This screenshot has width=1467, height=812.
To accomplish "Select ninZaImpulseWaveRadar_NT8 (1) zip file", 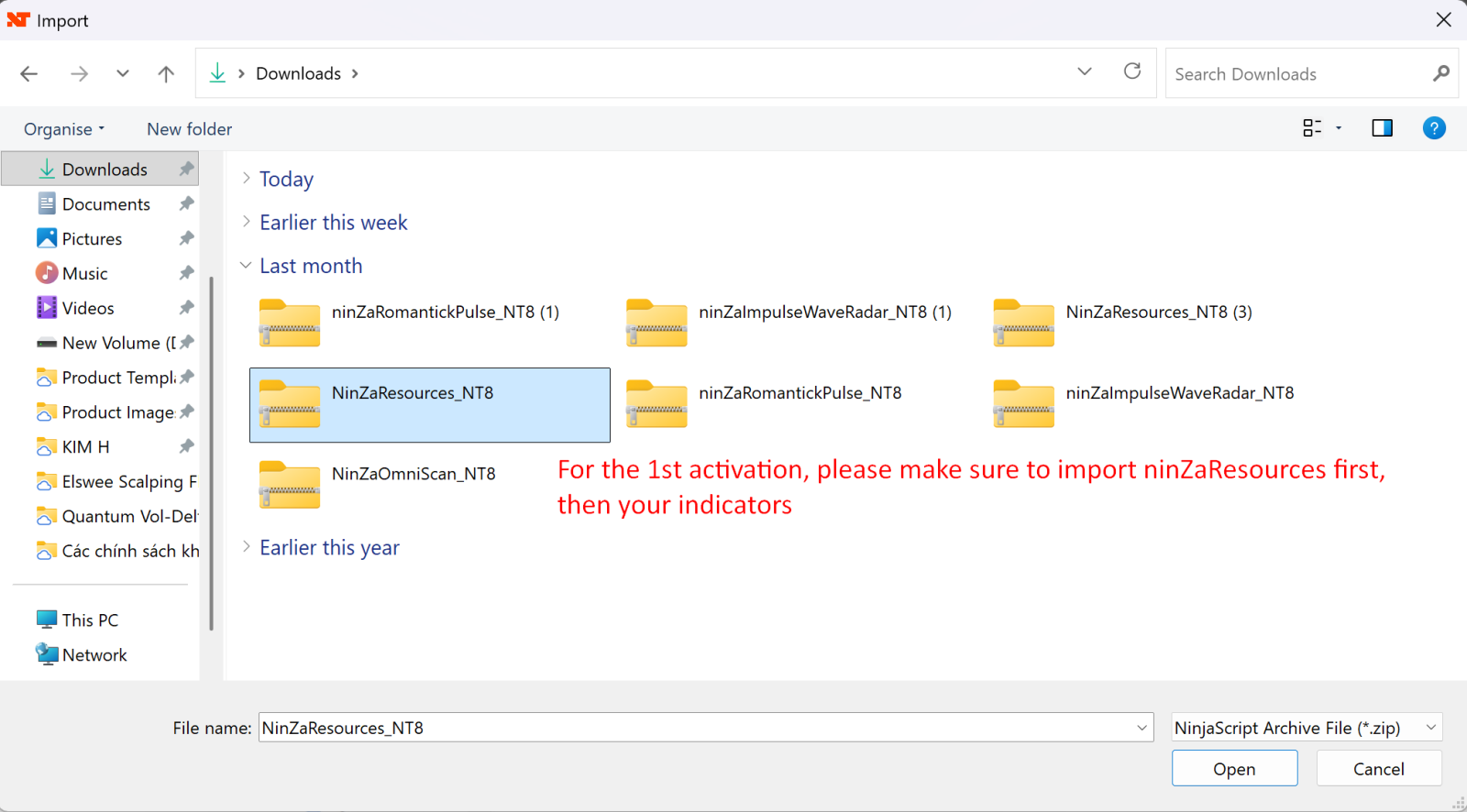I will tap(796, 324).
